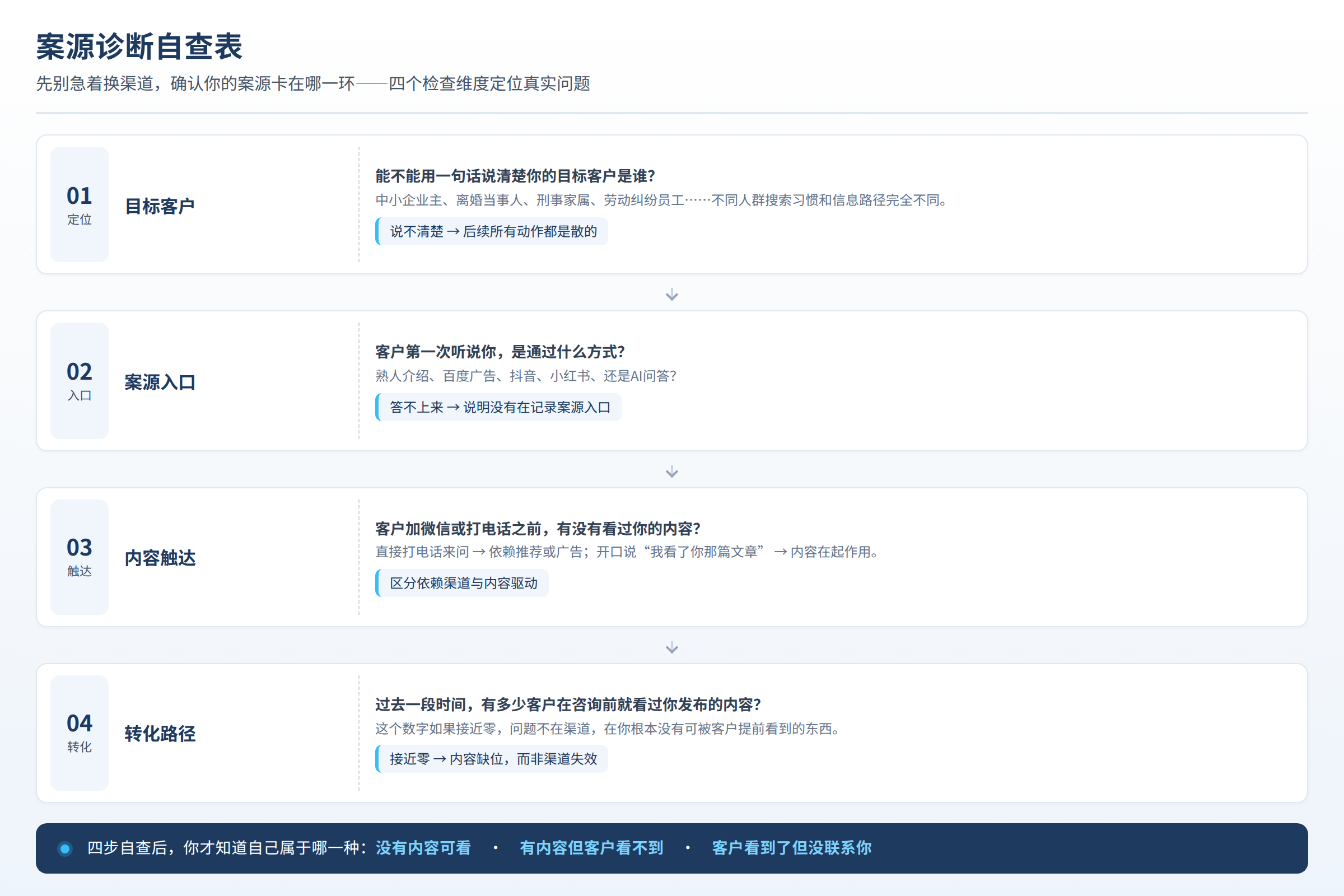
Task: Click the line 熟人介绍、百度广告、抖音、小红书
Action: tap(526, 376)
